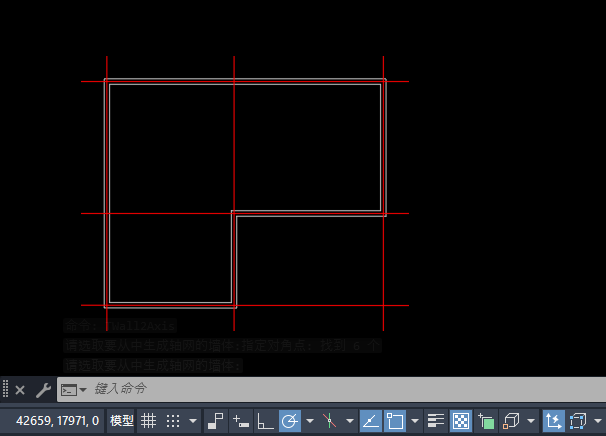Open isometric drafting plane dropdown

(x=350, y=421)
